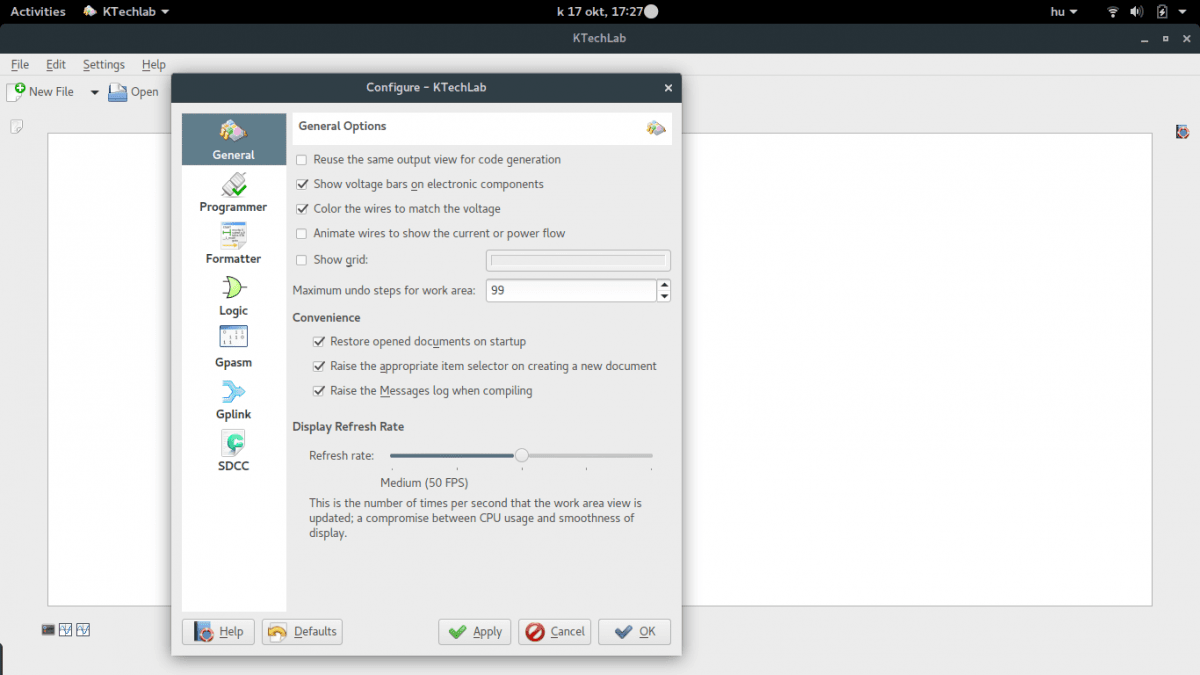The image size is (1200, 675).
Task: Enable Animate wires to show current flow
Action: click(301, 234)
